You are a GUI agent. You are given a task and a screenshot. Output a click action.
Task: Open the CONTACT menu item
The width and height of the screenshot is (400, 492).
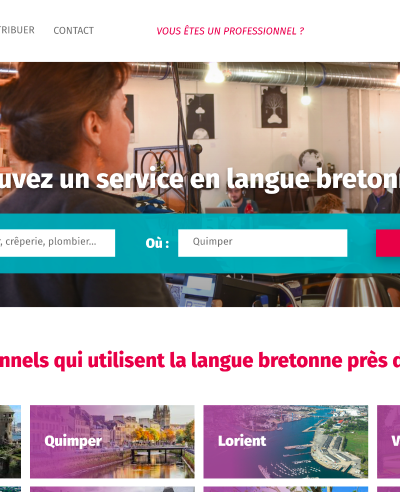click(x=74, y=31)
